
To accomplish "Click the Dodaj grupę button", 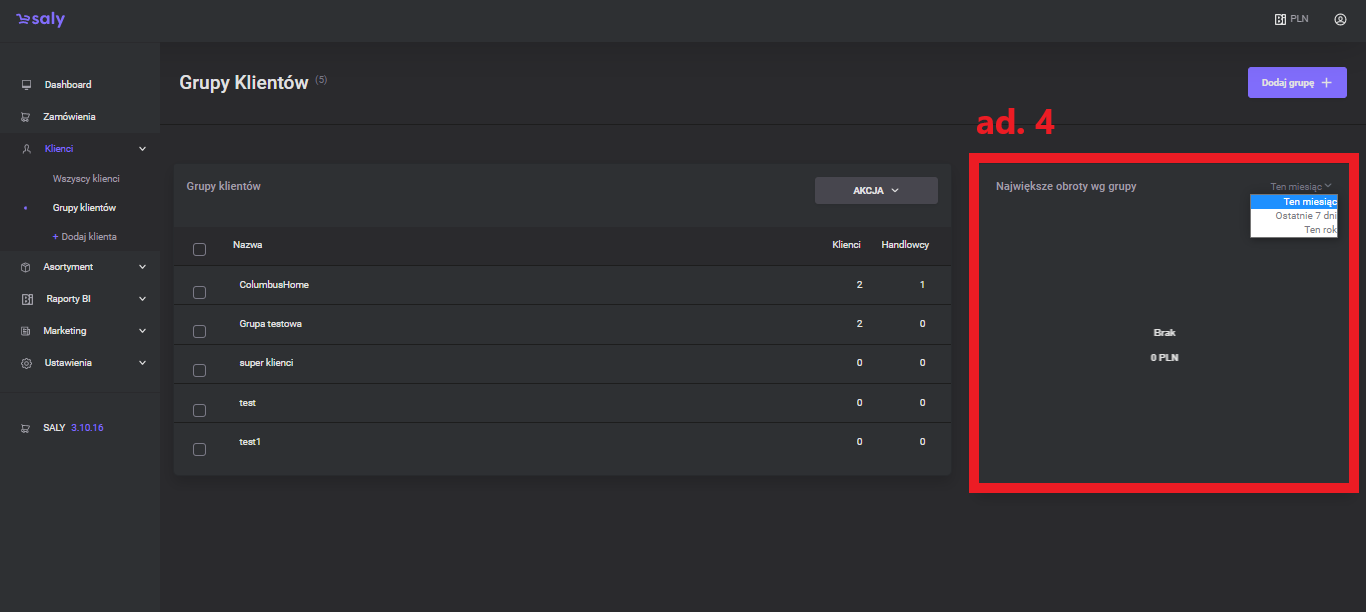I will tap(1296, 82).
